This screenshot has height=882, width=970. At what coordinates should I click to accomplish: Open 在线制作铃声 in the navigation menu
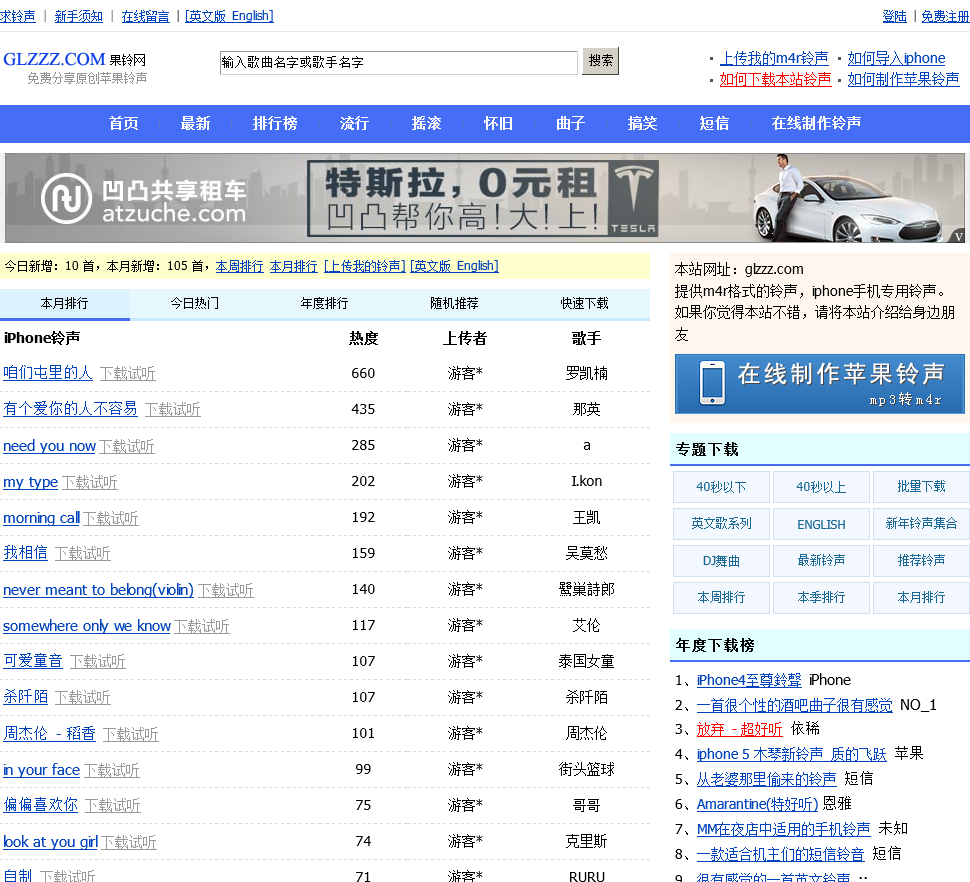coord(816,123)
